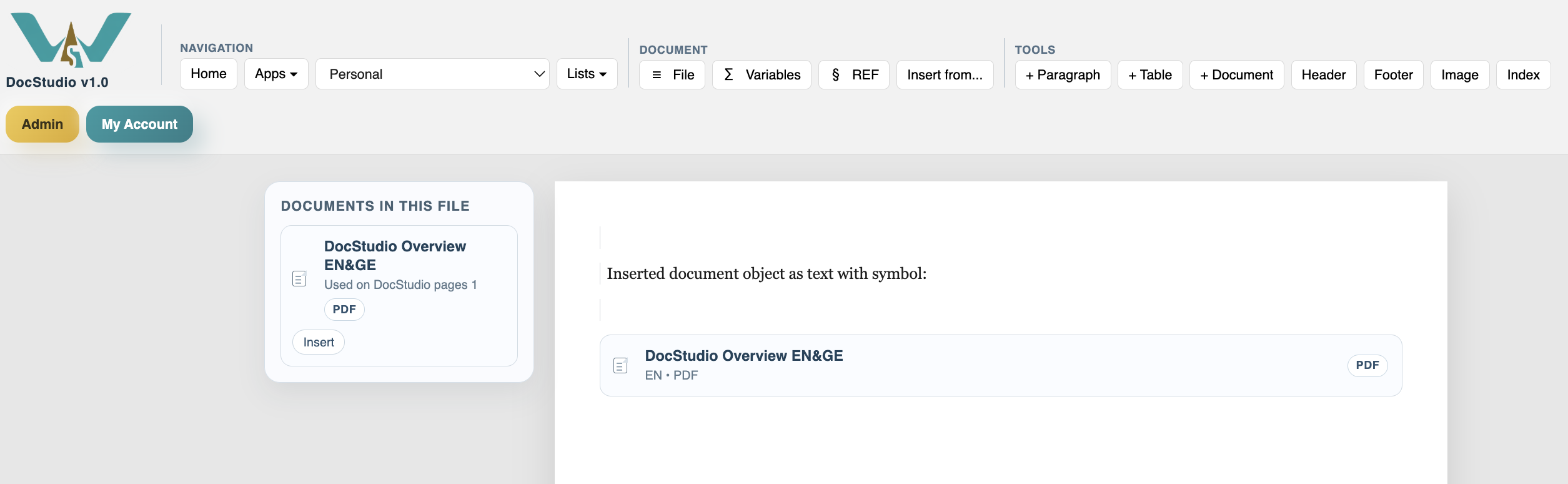The height and width of the screenshot is (484, 1568).
Task: Click the DocStudio v1.0 label
Action: click(x=57, y=83)
